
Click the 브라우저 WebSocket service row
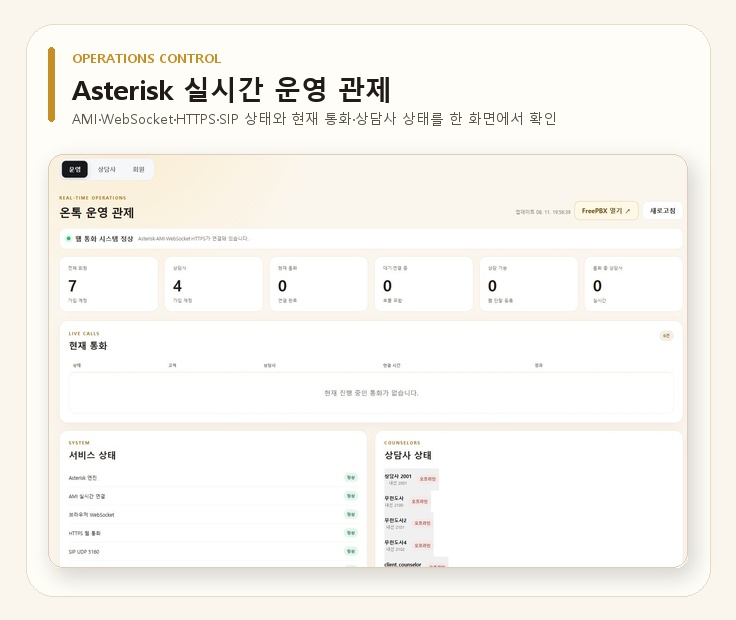[213, 515]
